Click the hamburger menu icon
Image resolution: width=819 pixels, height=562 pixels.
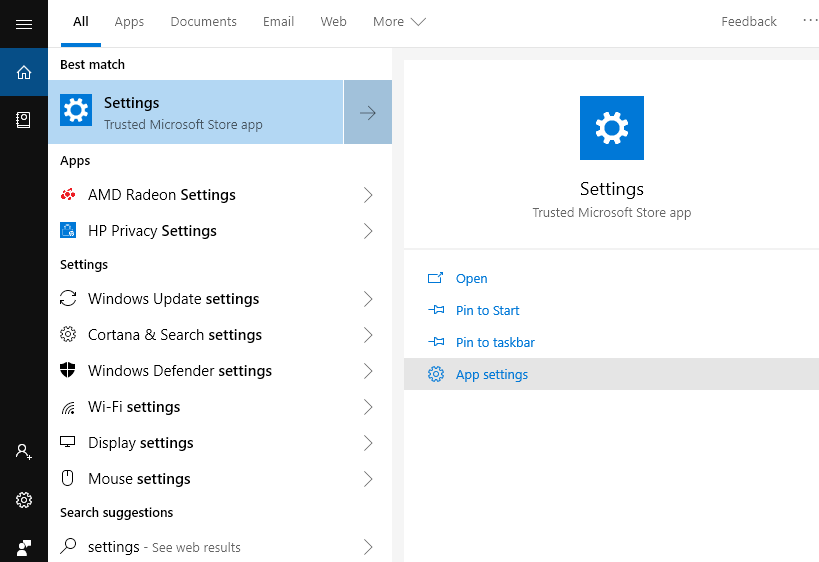pyautogui.click(x=24, y=24)
